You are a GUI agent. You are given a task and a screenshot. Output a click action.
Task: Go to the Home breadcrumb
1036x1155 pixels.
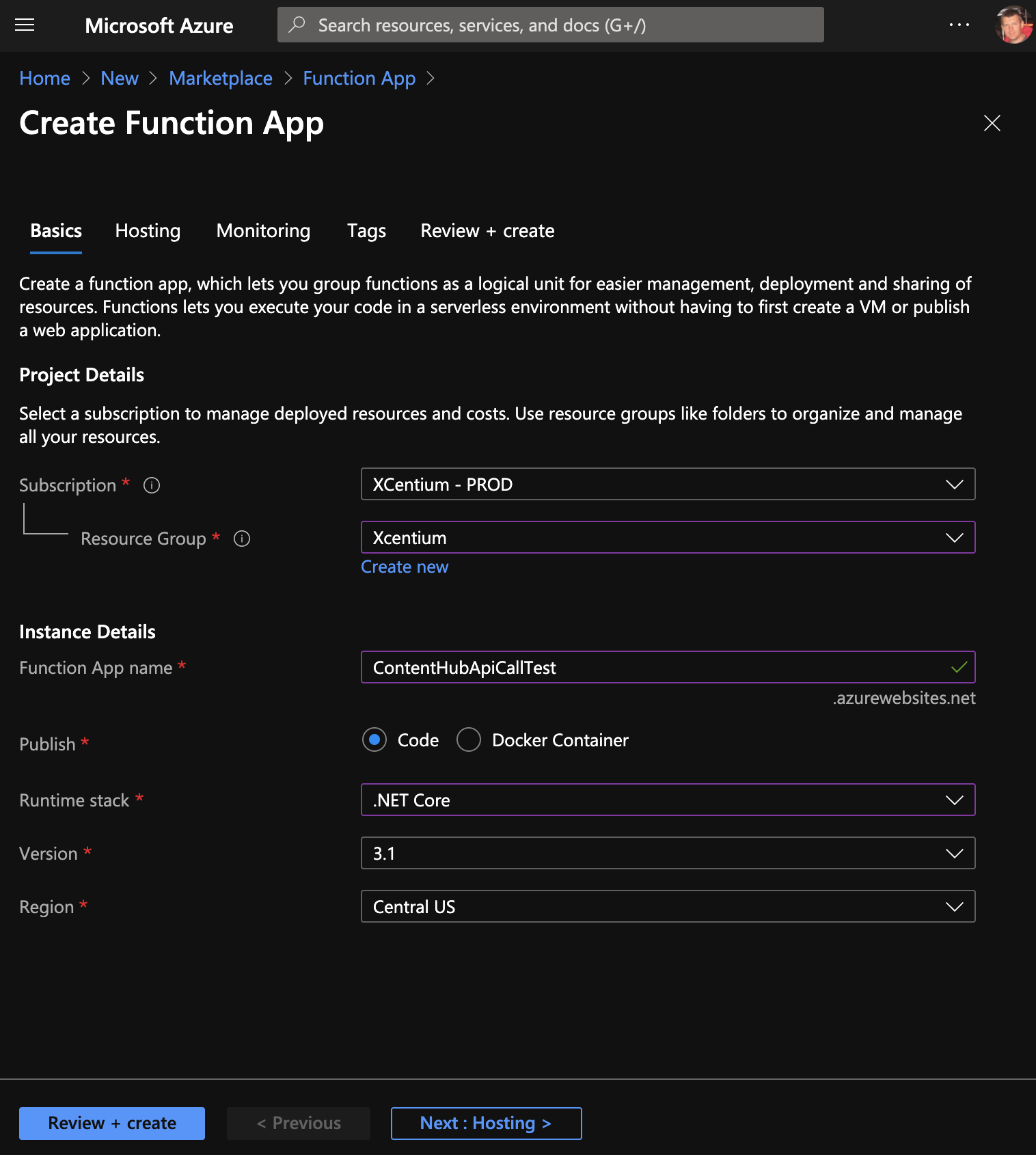point(44,79)
